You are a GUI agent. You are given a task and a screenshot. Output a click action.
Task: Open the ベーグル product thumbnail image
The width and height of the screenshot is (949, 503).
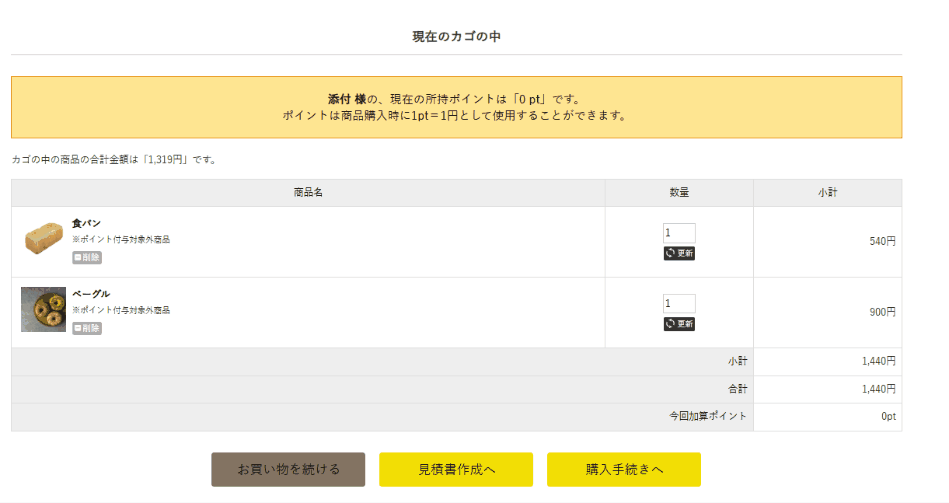(43, 309)
